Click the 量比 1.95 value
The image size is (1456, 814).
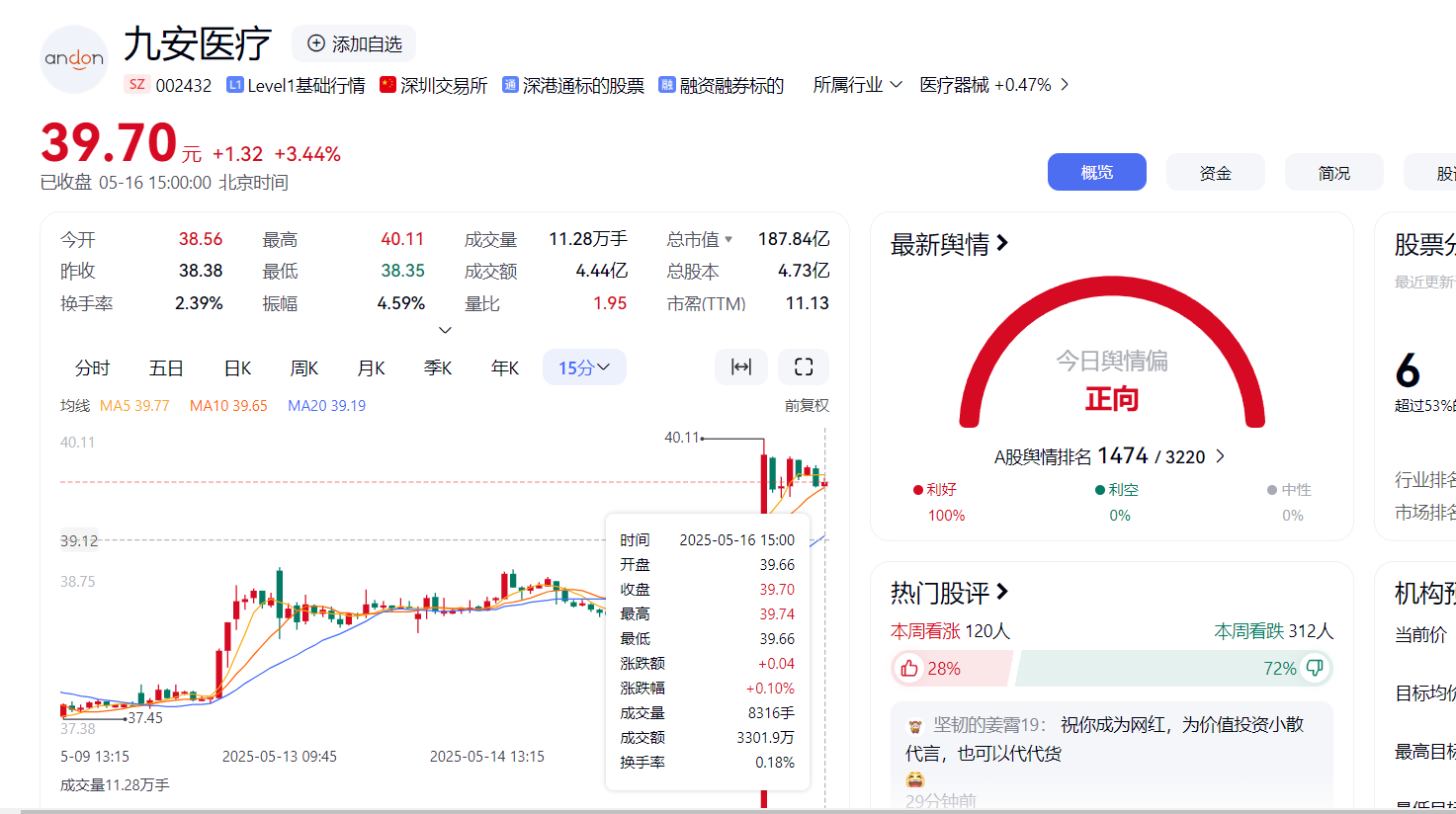pyautogui.click(x=610, y=303)
